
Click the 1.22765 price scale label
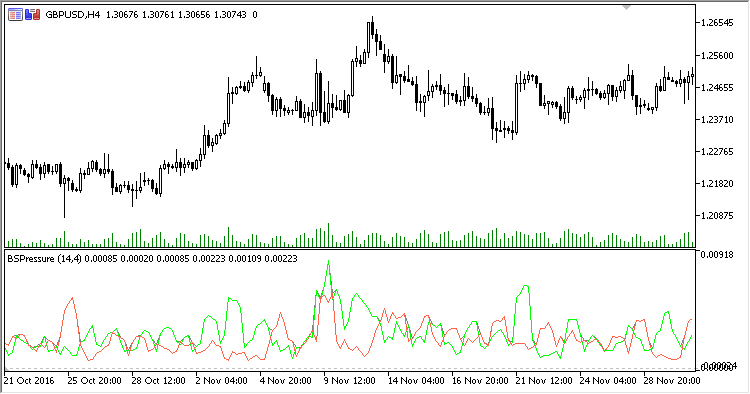pyautogui.click(x=717, y=152)
